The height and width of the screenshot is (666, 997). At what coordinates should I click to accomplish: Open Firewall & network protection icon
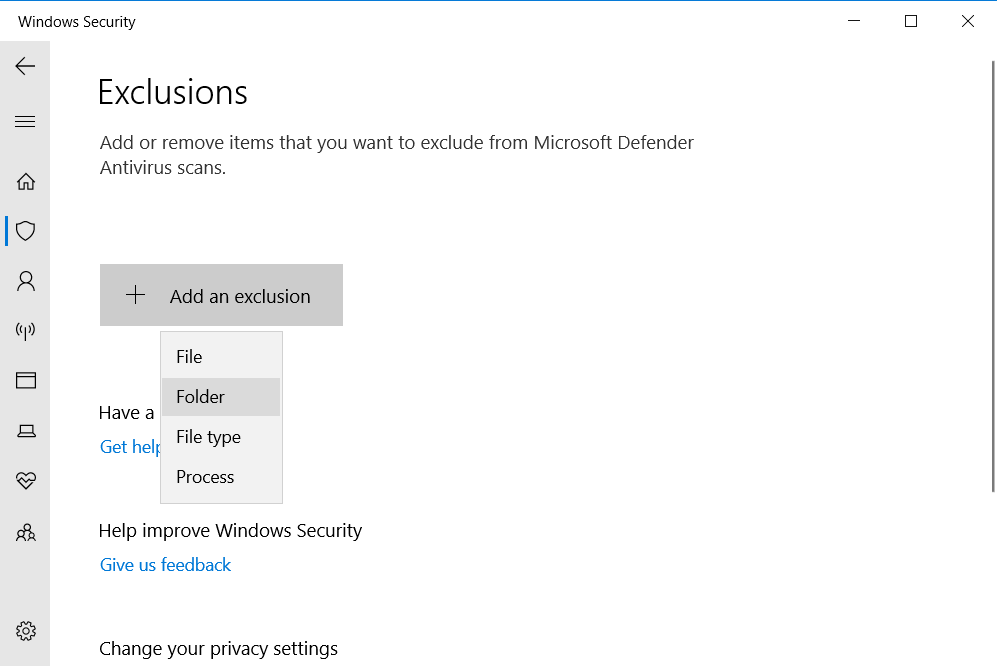pos(26,331)
